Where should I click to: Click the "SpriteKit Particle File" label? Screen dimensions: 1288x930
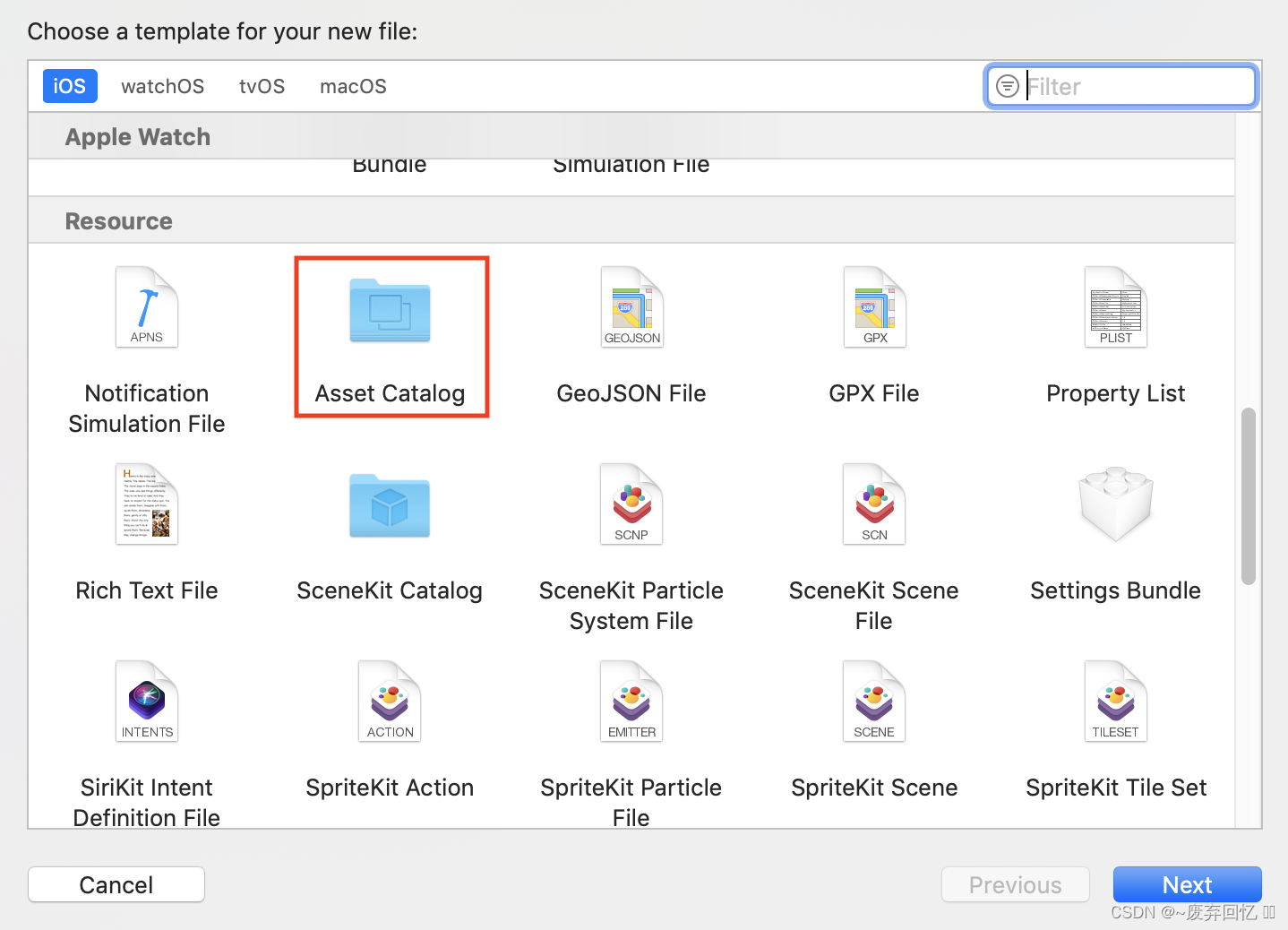631,802
